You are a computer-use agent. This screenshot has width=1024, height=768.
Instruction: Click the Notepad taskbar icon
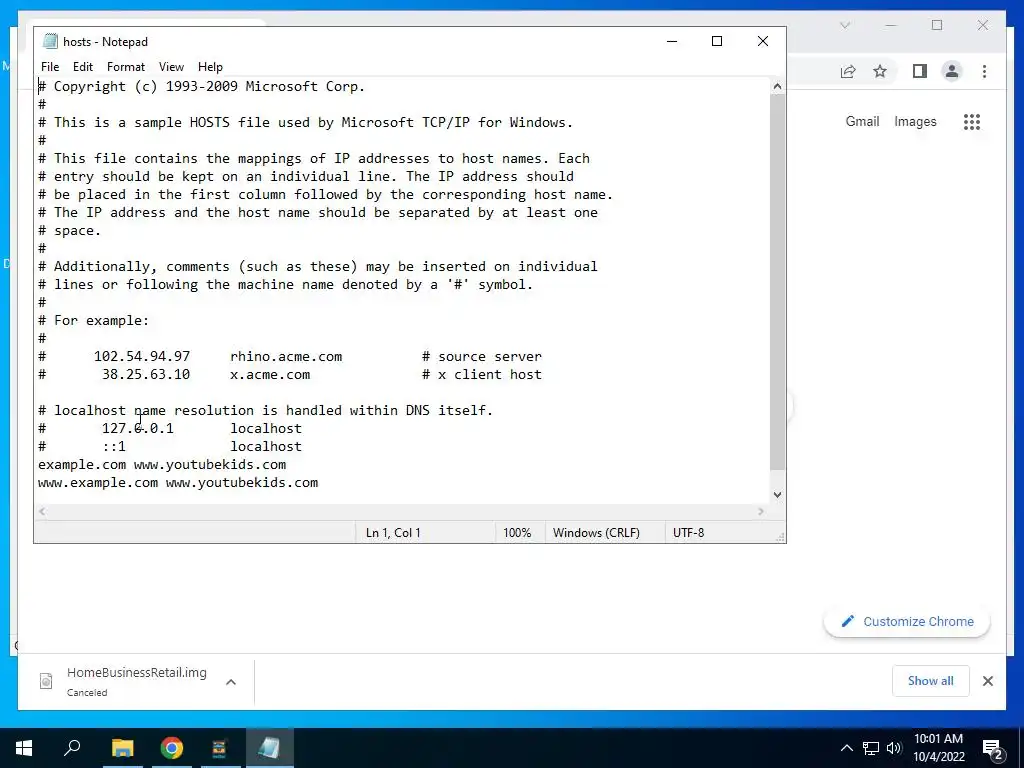(269, 748)
